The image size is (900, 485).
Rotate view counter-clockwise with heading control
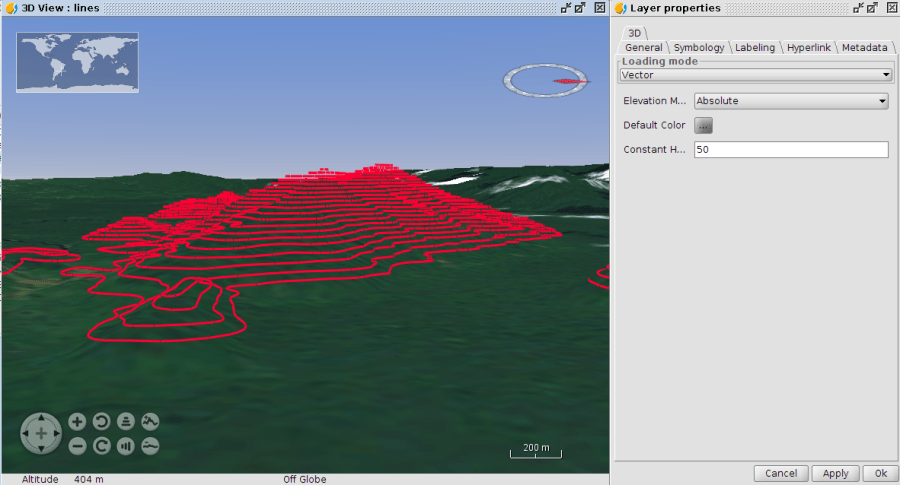101,422
